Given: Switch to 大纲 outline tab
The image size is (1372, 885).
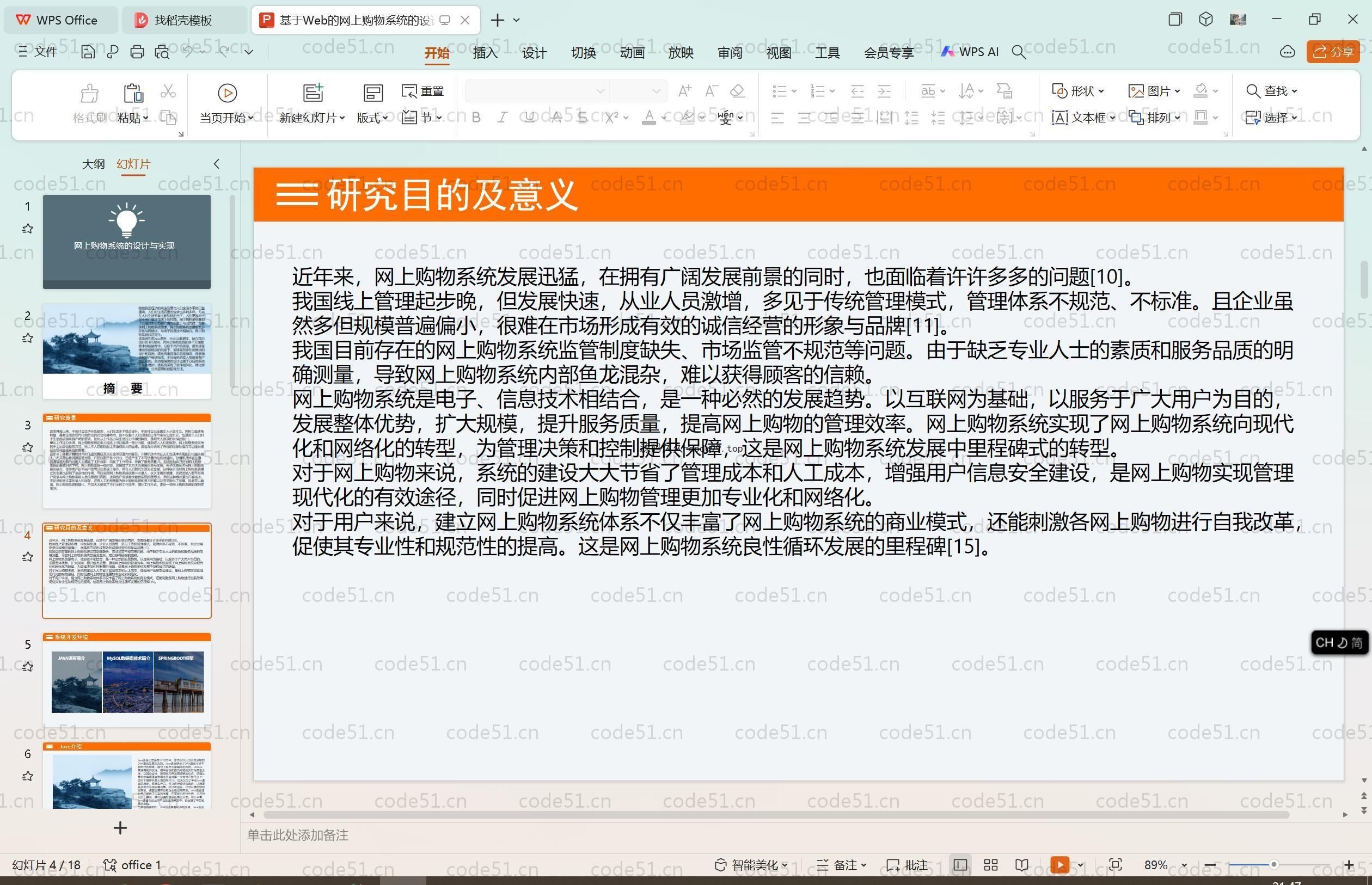Looking at the screenshot, I should pos(93,164).
